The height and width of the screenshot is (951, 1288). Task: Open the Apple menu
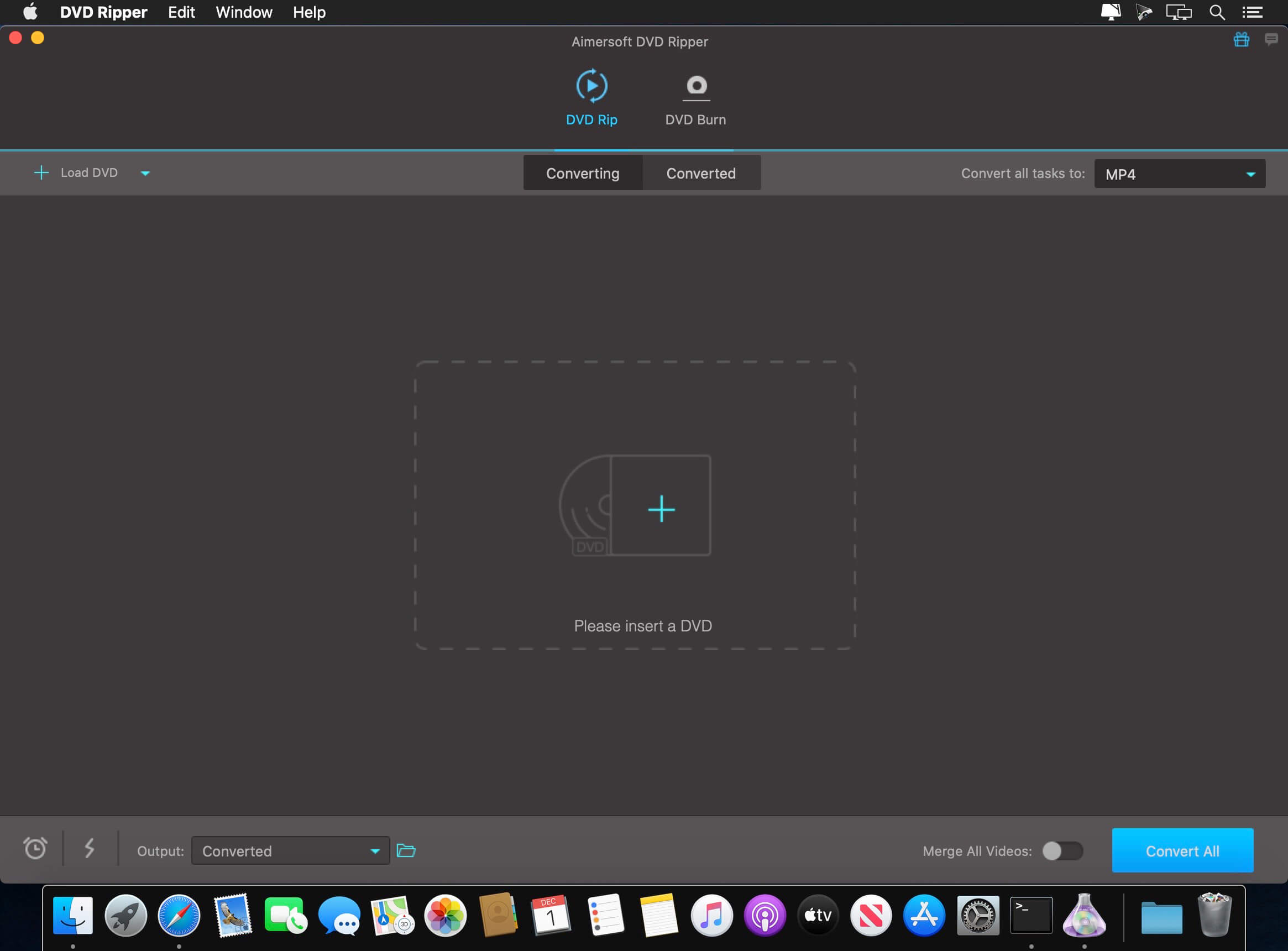pyautogui.click(x=30, y=12)
